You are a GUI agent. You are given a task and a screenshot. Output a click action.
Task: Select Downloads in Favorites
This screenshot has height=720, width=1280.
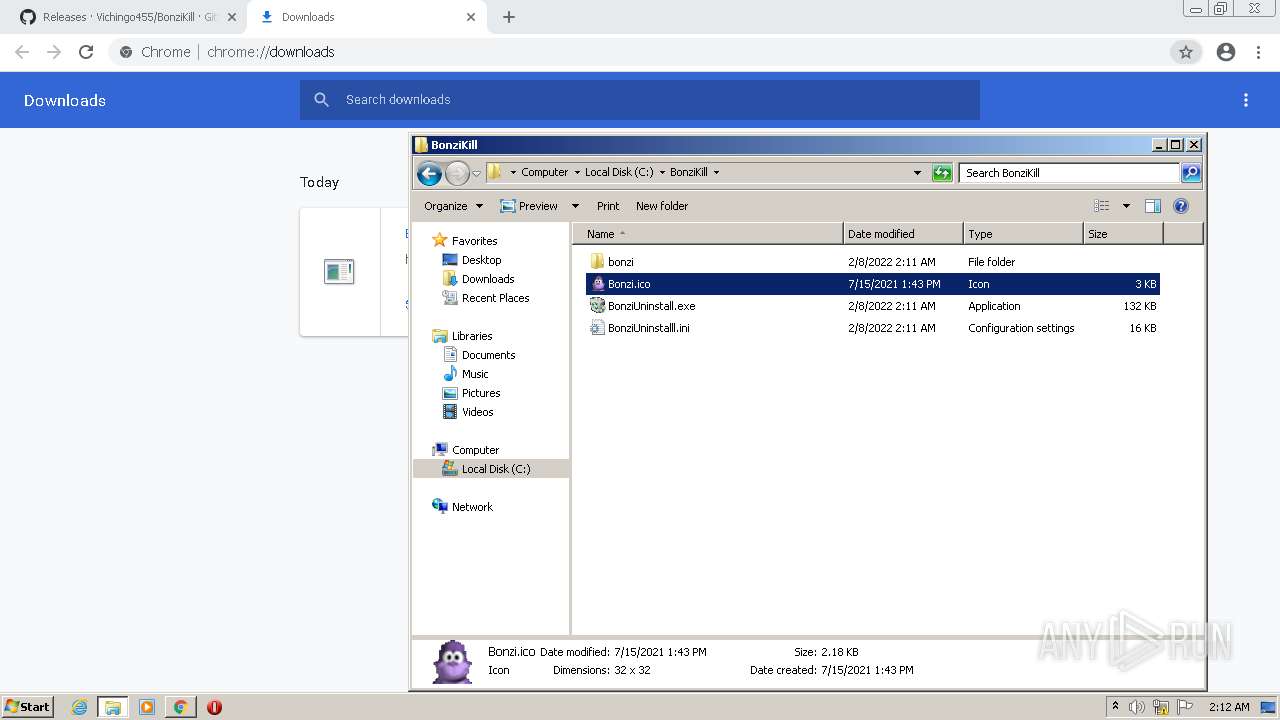(x=488, y=279)
